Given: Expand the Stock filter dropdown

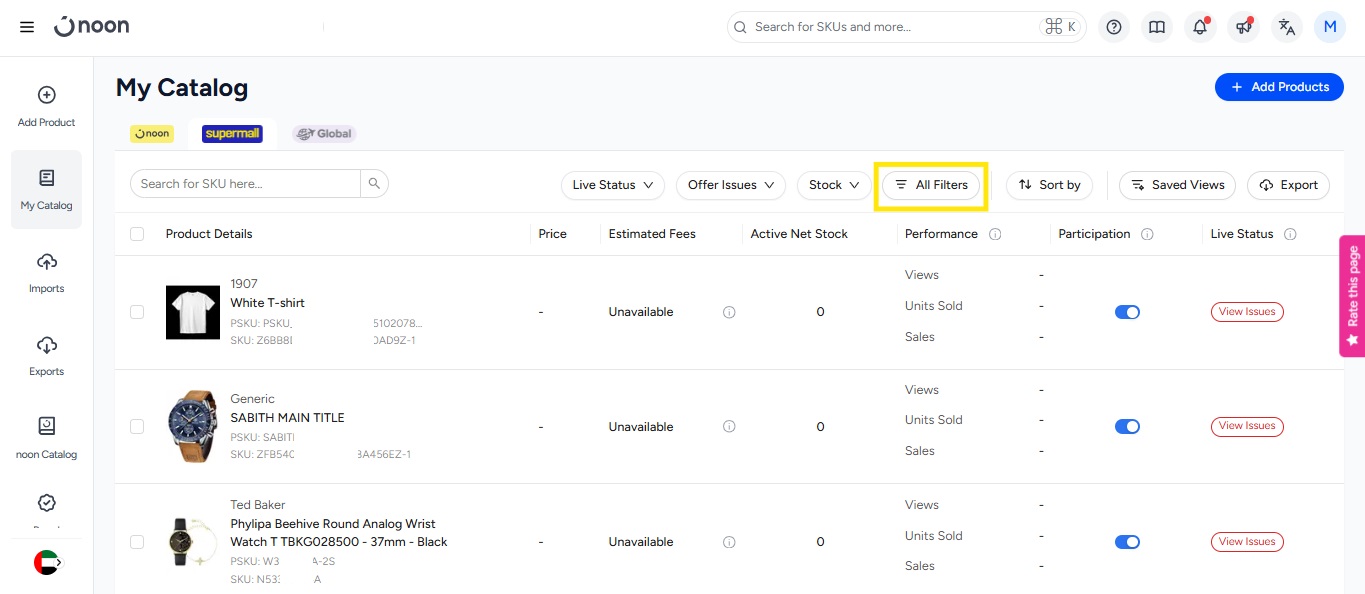Looking at the screenshot, I should coord(834,185).
